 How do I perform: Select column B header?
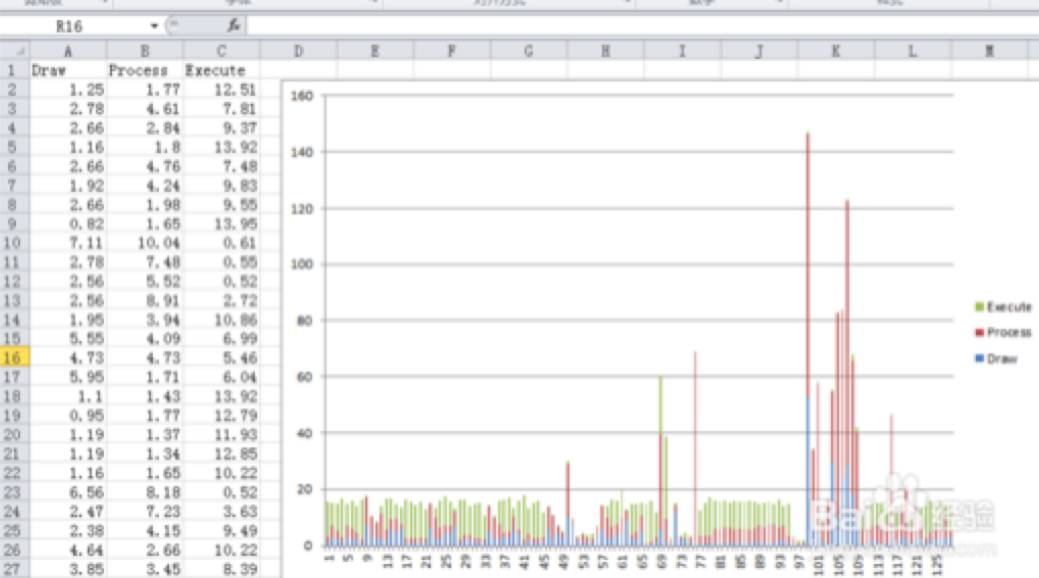144,51
